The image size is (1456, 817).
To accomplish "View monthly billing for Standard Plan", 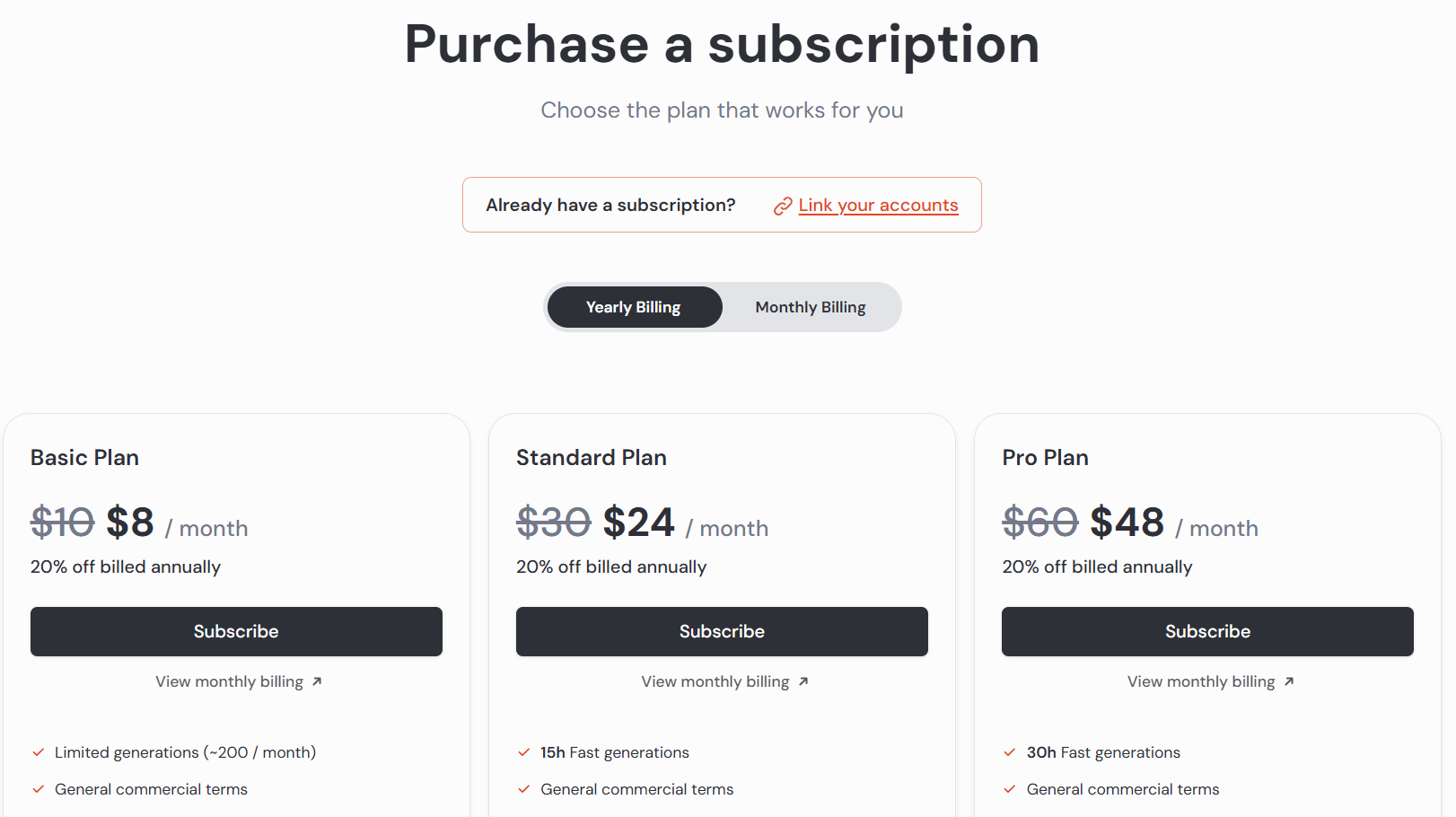I will point(715,681).
